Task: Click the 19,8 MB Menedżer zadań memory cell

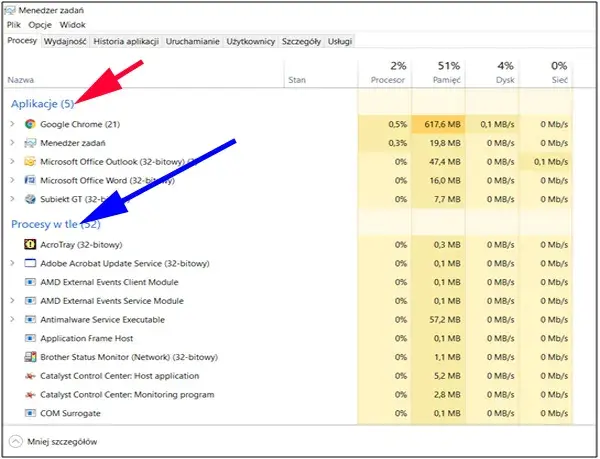Action: (x=439, y=143)
